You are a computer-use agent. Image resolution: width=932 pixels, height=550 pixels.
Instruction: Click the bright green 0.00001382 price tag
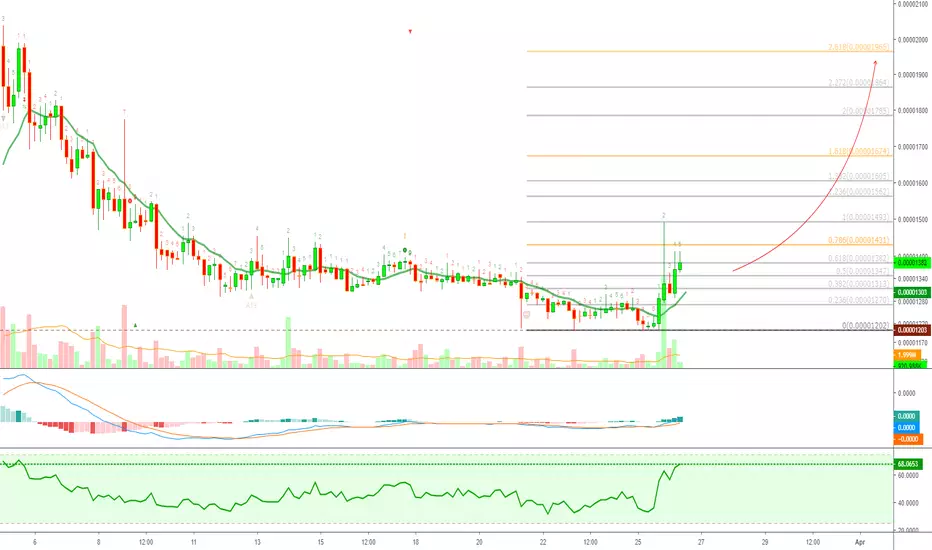click(x=912, y=263)
